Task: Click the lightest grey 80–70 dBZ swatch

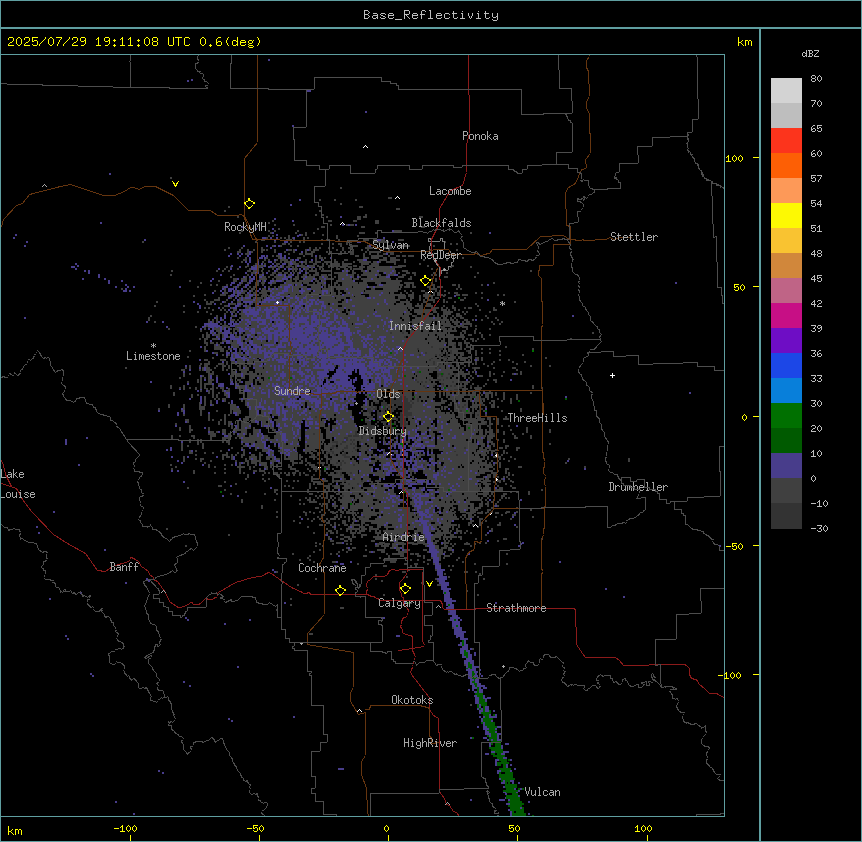Action: coord(786,91)
